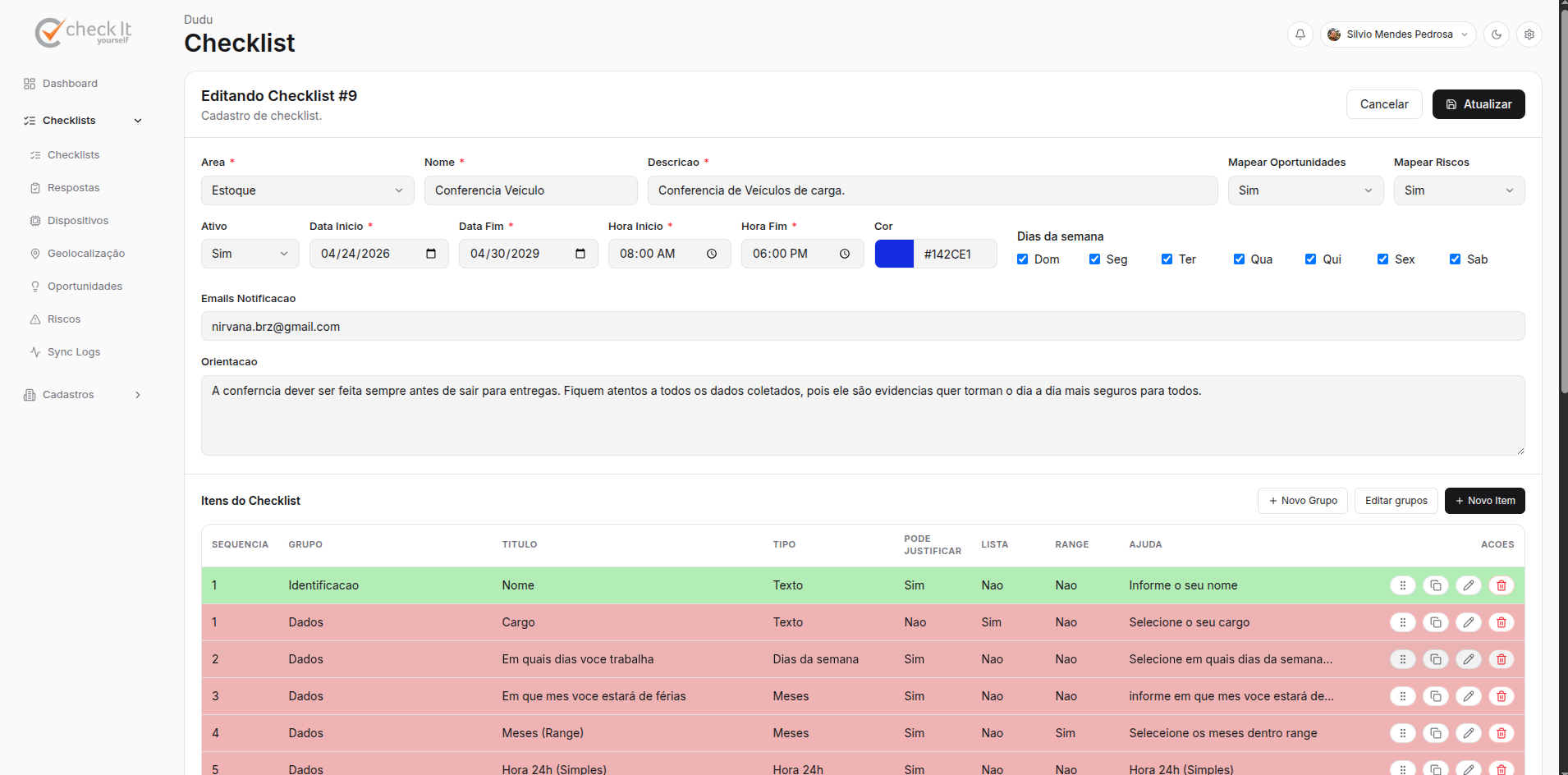Open the Data Inicio calendar picker icon
The height and width of the screenshot is (775, 1568).
pyautogui.click(x=431, y=254)
